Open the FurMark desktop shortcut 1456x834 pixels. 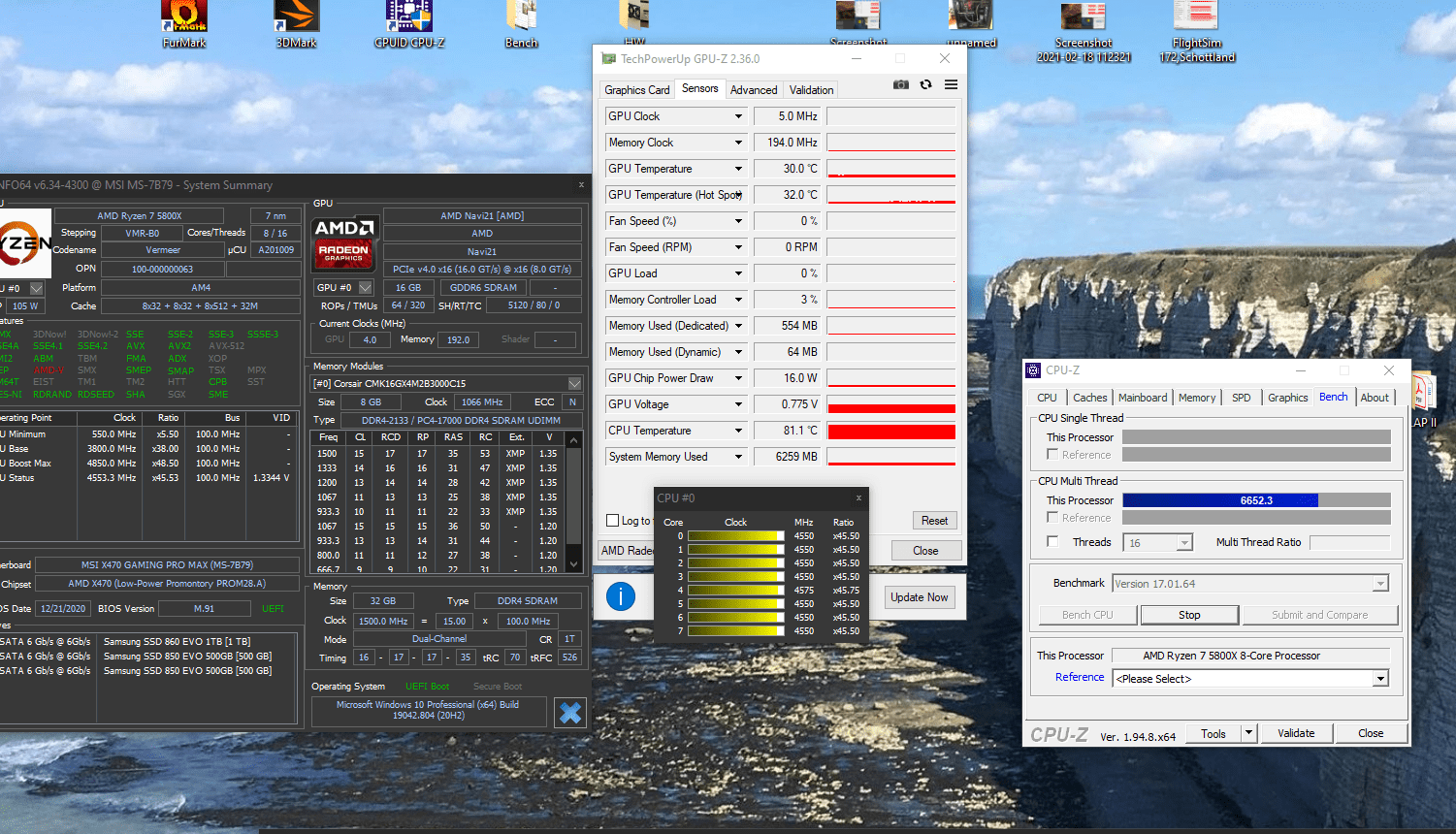pos(184,23)
